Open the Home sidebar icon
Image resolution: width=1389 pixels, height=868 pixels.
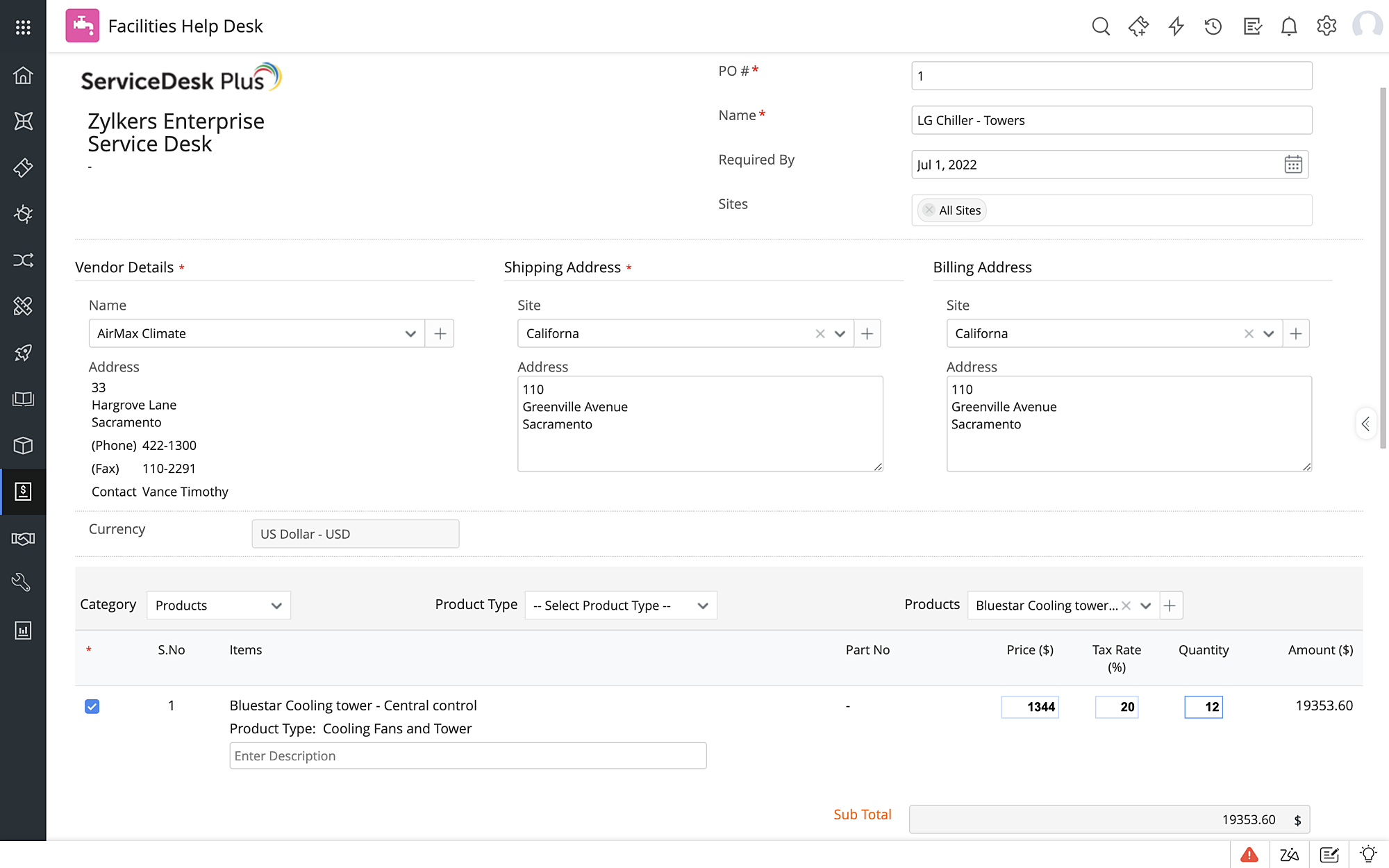click(x=23, y=75)
